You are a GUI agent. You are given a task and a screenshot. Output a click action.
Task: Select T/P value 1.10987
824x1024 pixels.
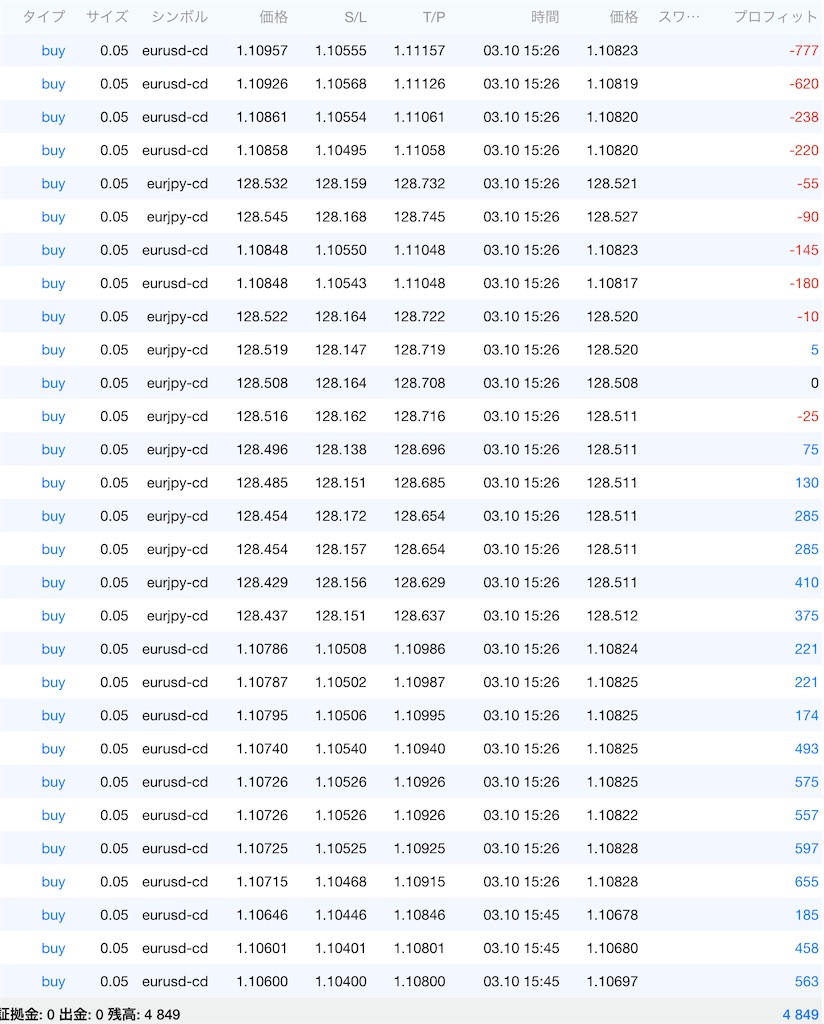(419, 682)
